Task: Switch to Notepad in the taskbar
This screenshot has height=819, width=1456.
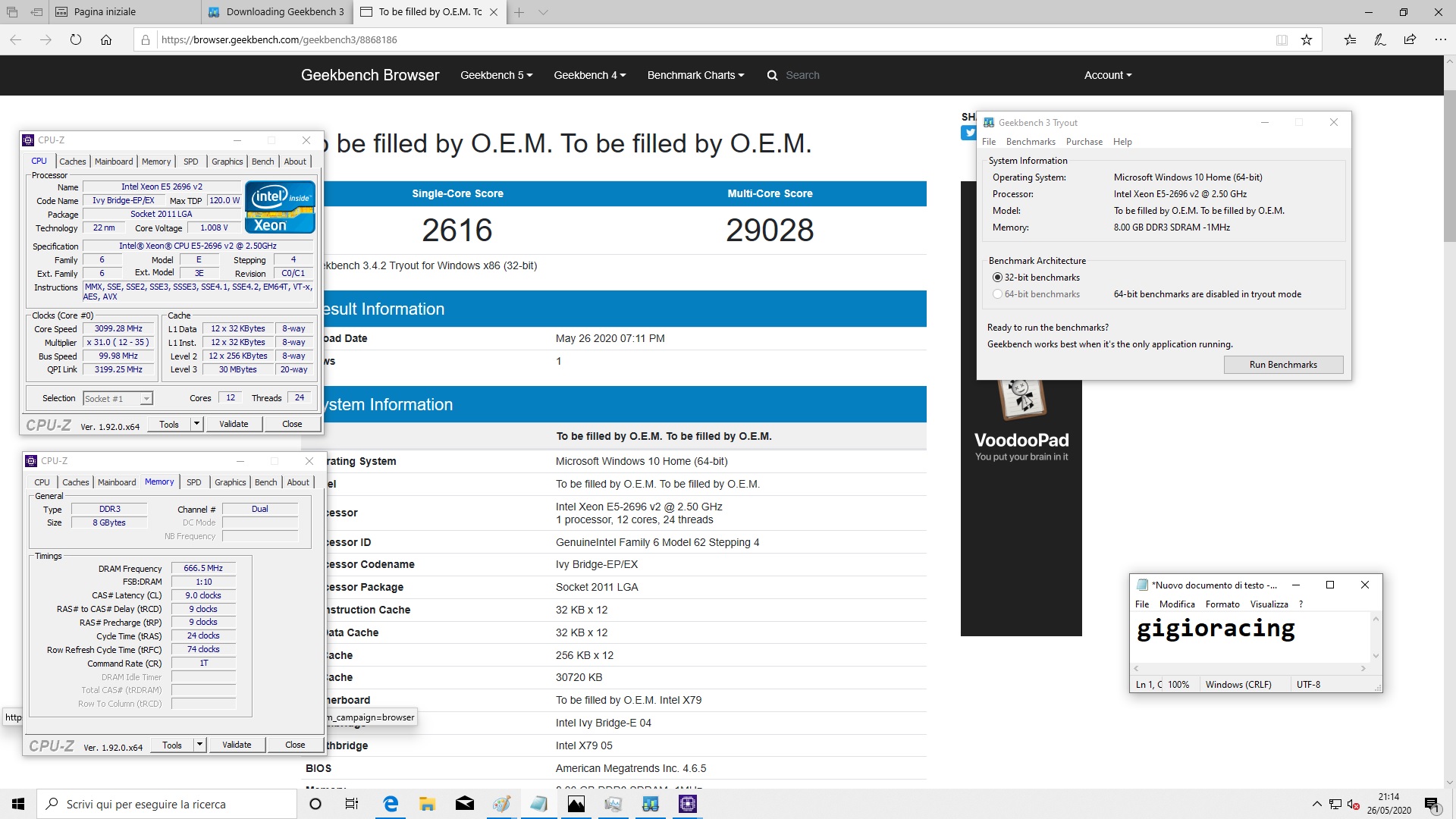Action: tap(539, 804)
